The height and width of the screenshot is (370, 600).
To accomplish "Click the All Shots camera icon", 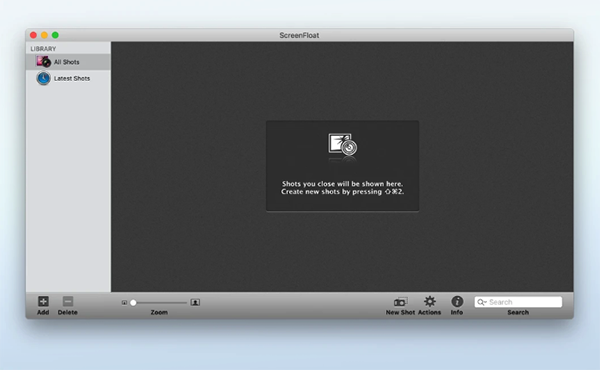I will (43, 61).
